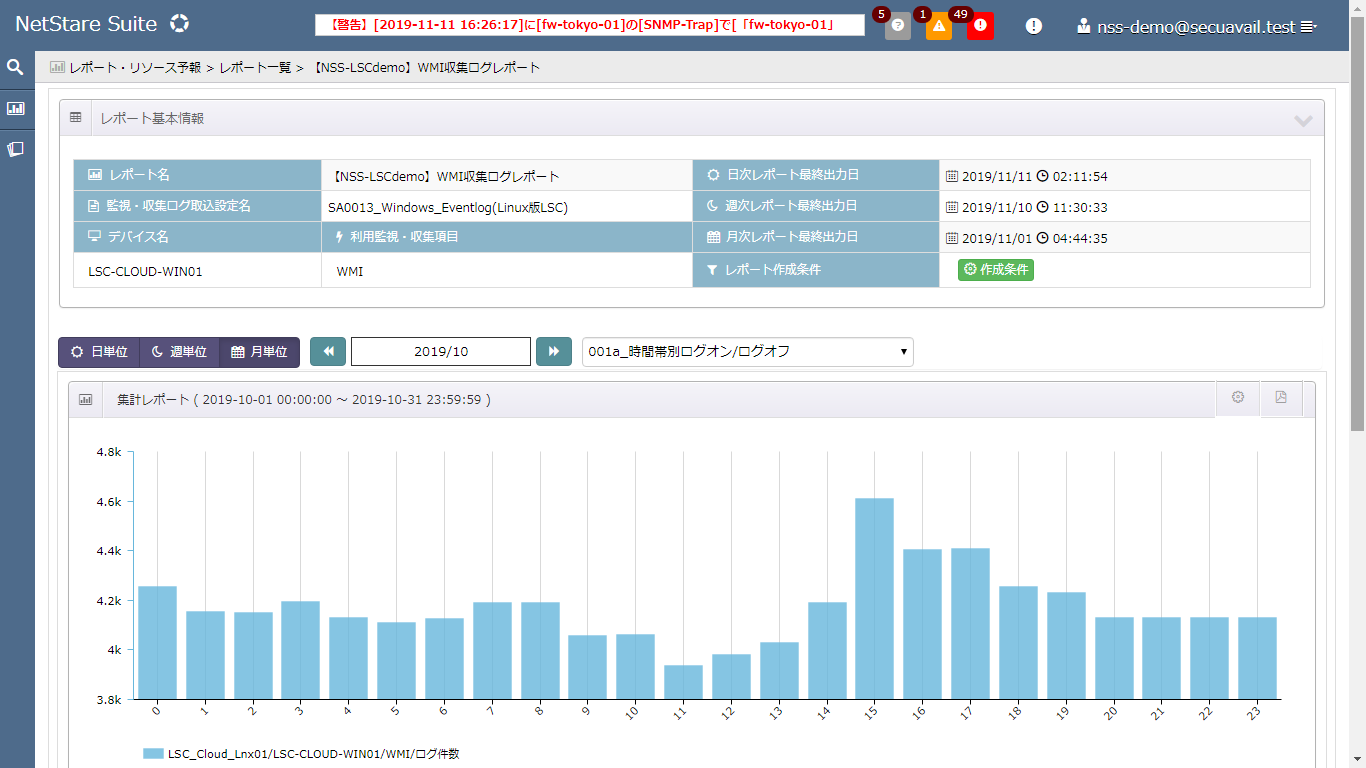Click the table icon of レポート基本情報 panel
The height and width of the screenshot is (768, 1366).
[x=76, y=118]
